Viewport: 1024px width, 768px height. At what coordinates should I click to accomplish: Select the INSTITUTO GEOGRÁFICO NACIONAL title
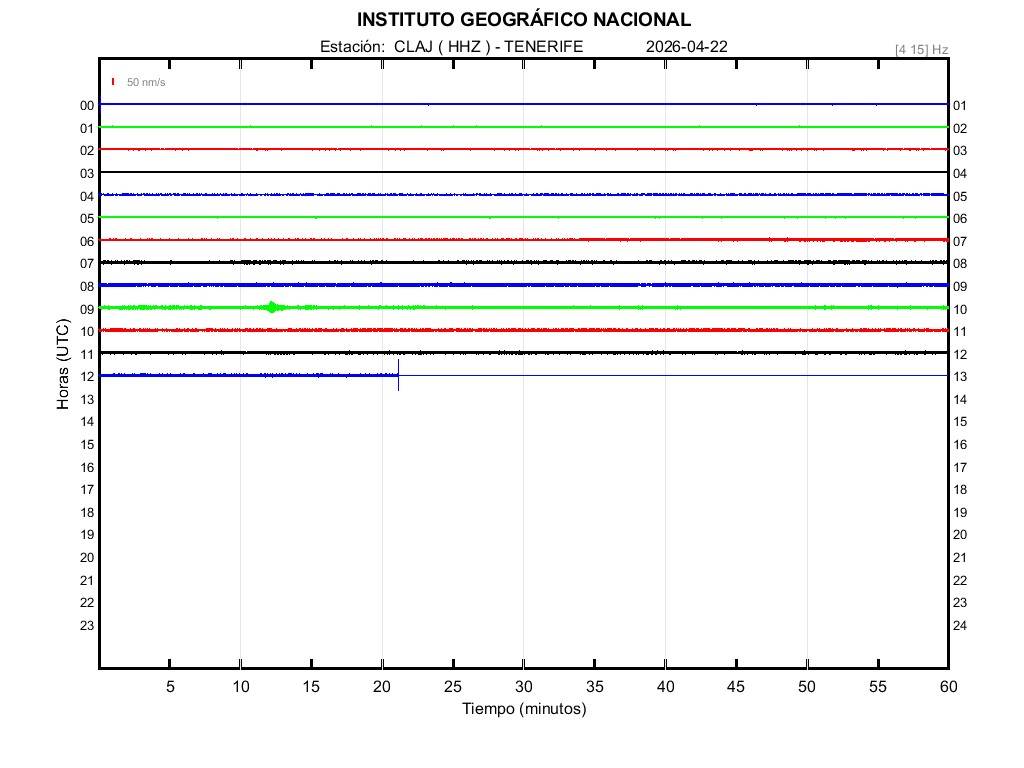[x=523, y=20]
